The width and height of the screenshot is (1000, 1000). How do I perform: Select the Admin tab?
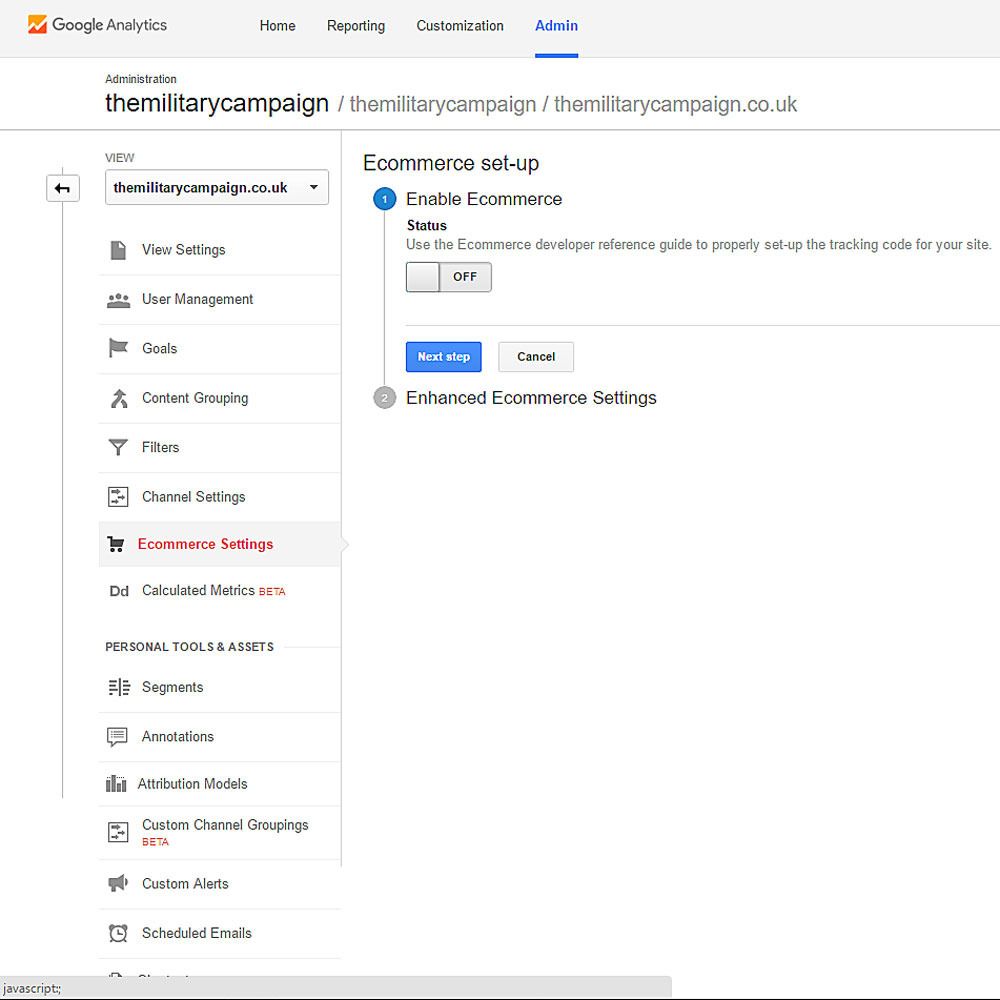click(x=556, y=26)
